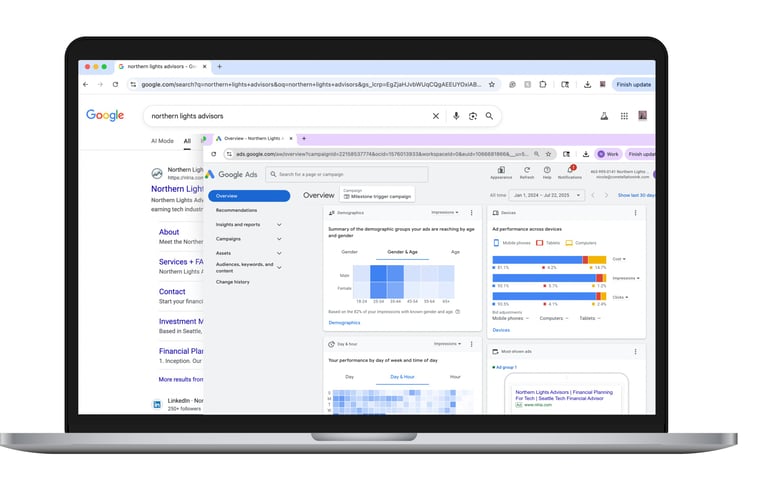
Task: Go back in the Google search window
Action: pyautogui.click(x=86, y=85)
